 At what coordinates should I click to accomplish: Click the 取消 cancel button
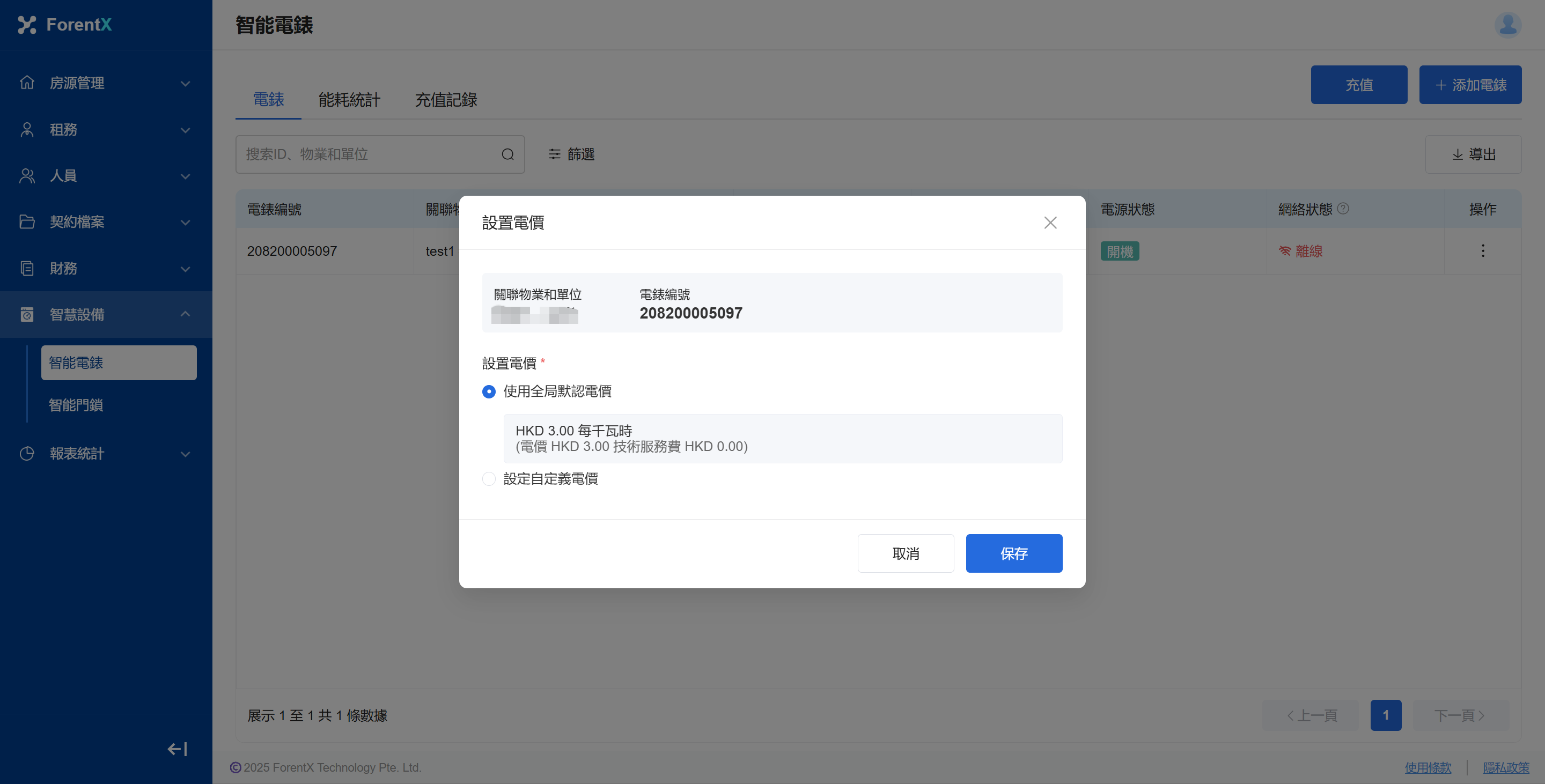click(x=905, y=553)
